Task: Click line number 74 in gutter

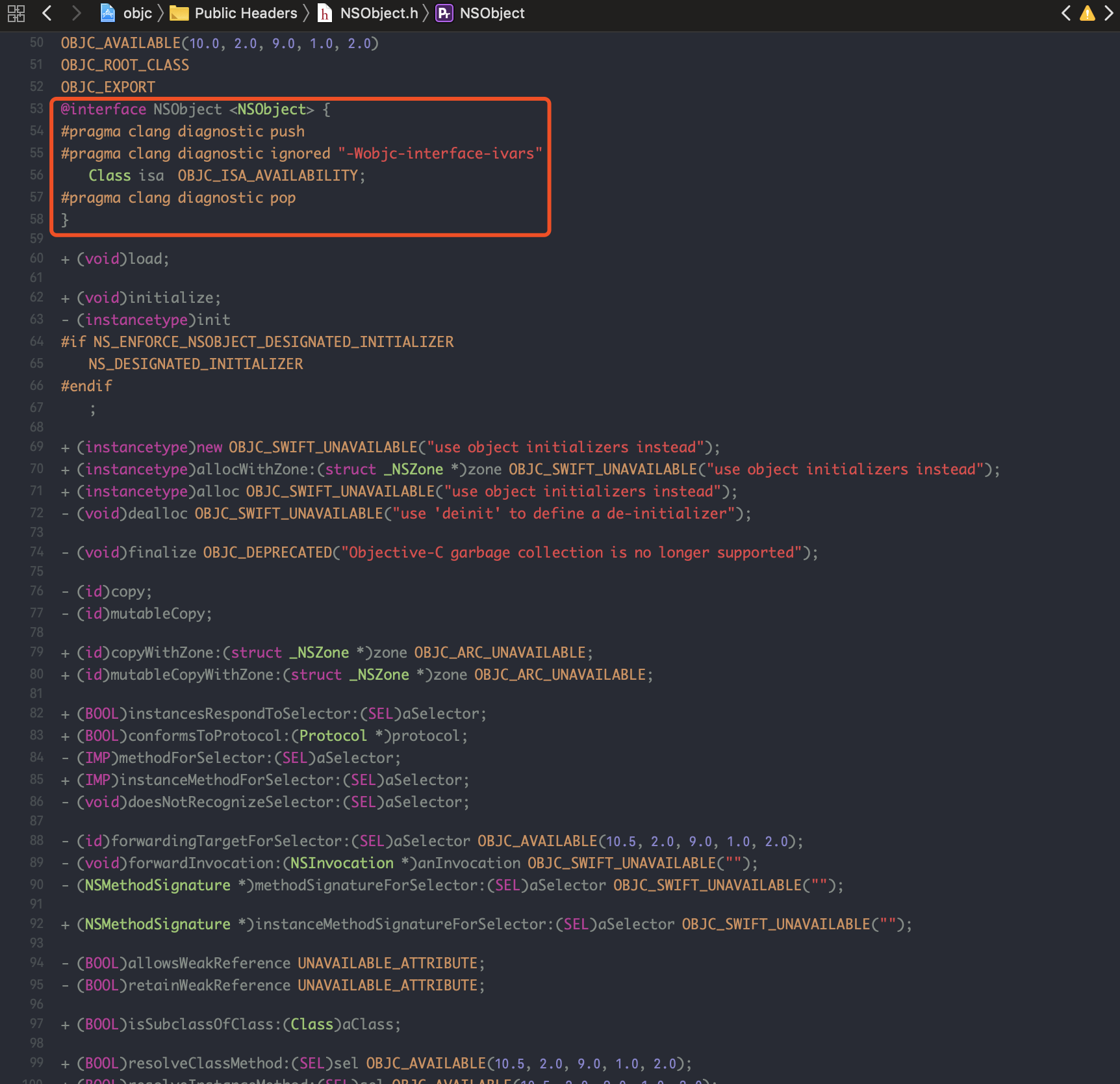Action: [36, 552]
